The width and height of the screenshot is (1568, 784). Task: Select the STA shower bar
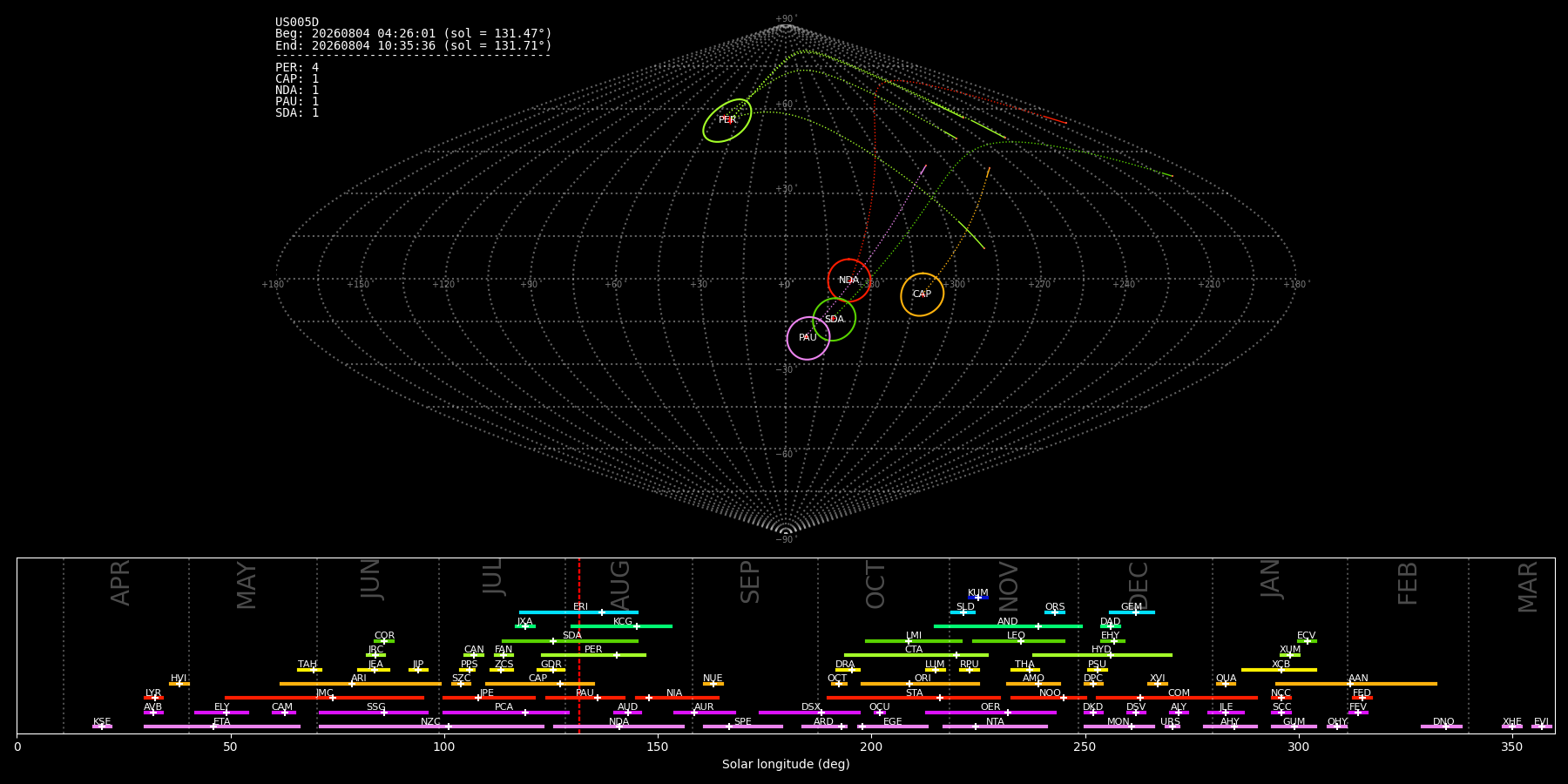point(914,698)
